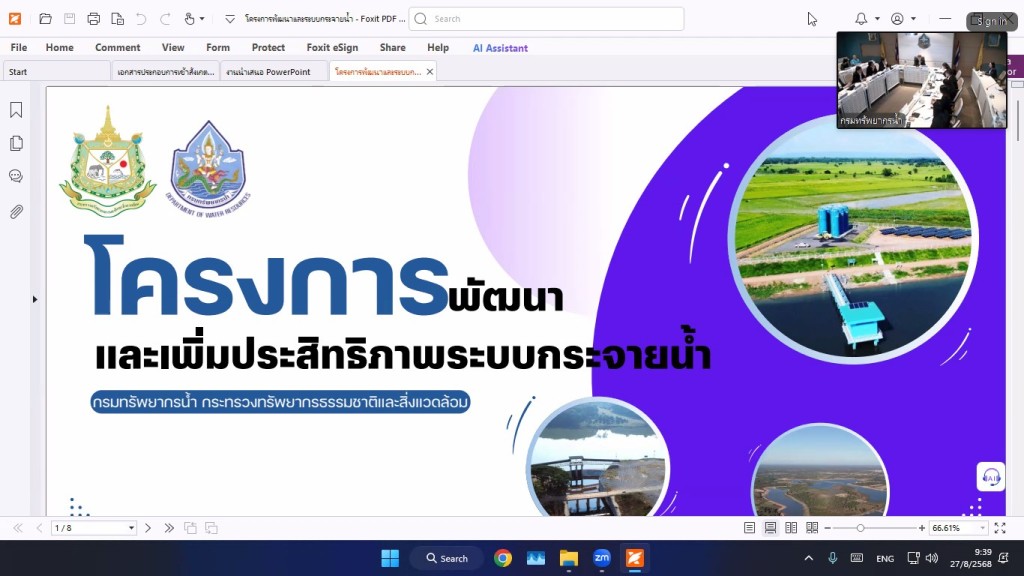Click the Save icon in the quick toolbar
The height and width of the screenshot is (576, 1024).
[x=69, y=19]
